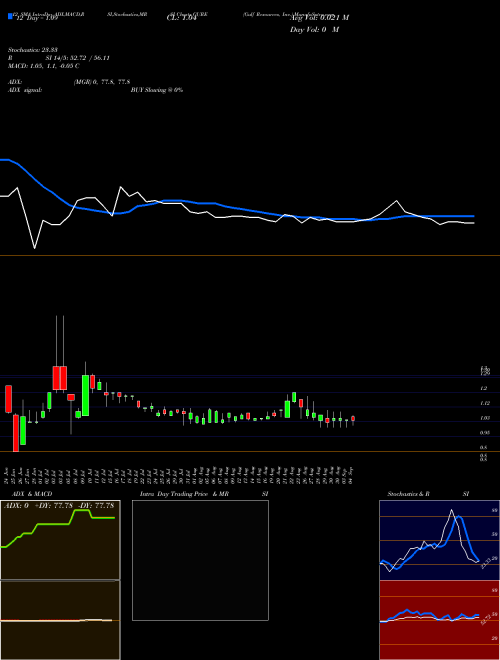Click the 'Avg Vol: 0.021 M' value

[x=319, y=18]
